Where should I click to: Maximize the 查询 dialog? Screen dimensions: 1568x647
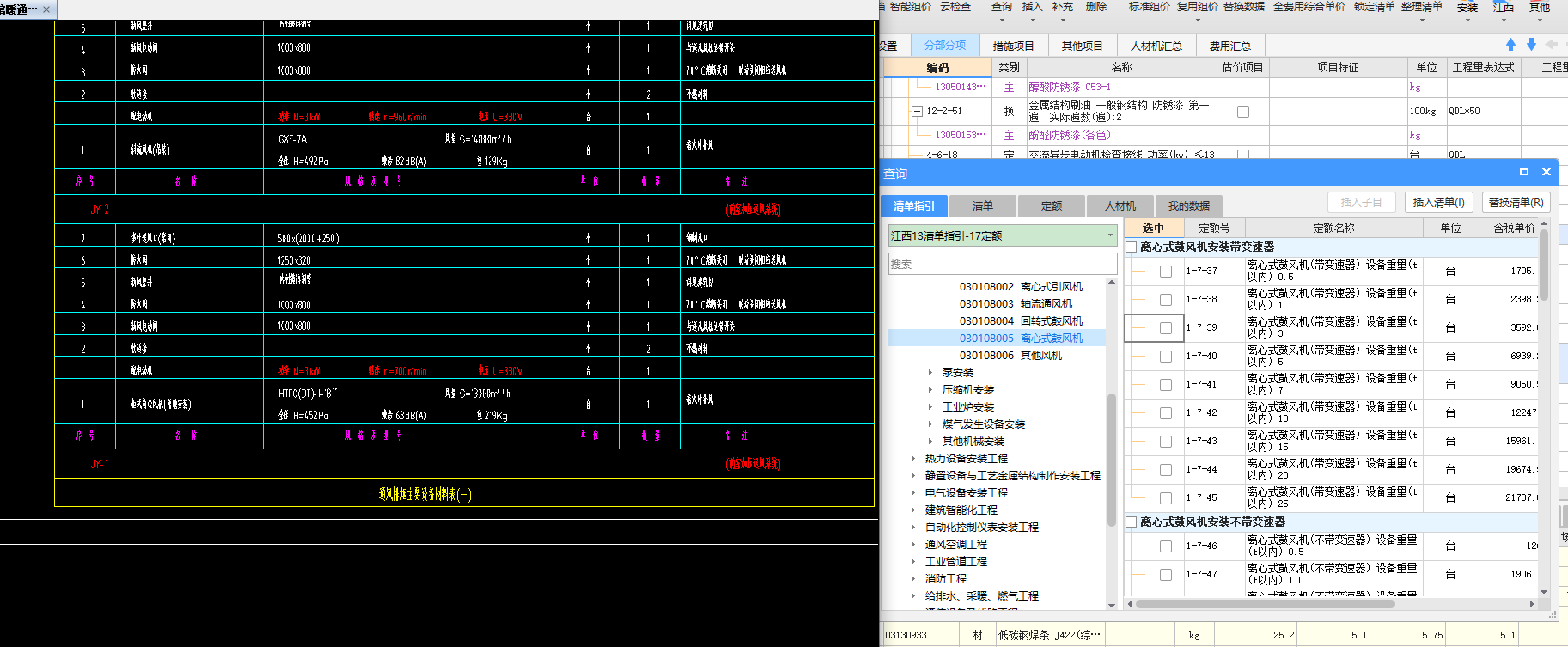(1524, 172)
